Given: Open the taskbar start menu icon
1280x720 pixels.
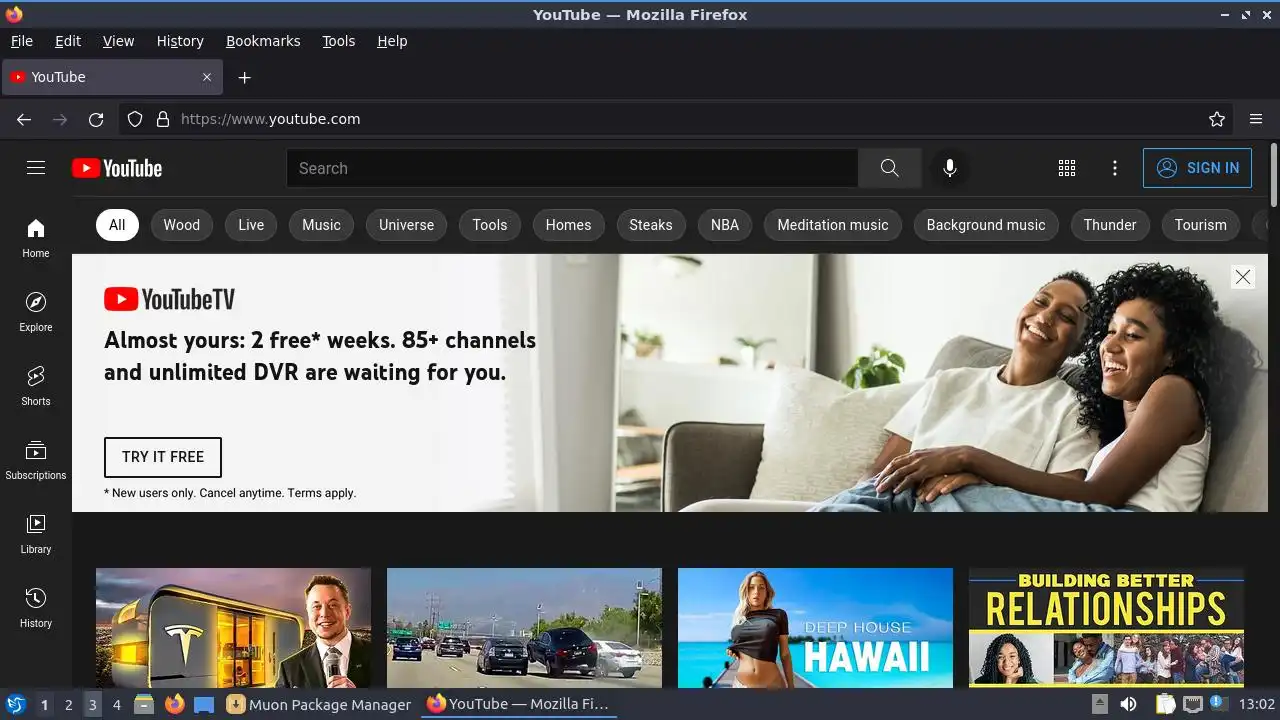Looking at the screenshot, I should tap(15, 704).
